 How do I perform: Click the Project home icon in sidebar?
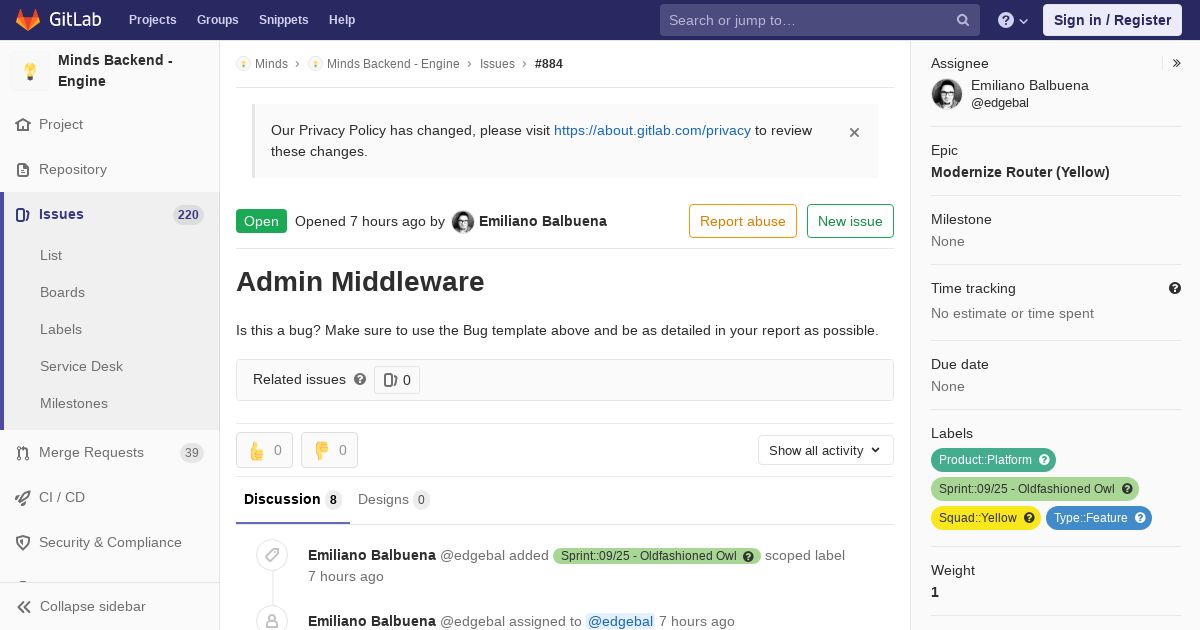click(x=23, y=125)
